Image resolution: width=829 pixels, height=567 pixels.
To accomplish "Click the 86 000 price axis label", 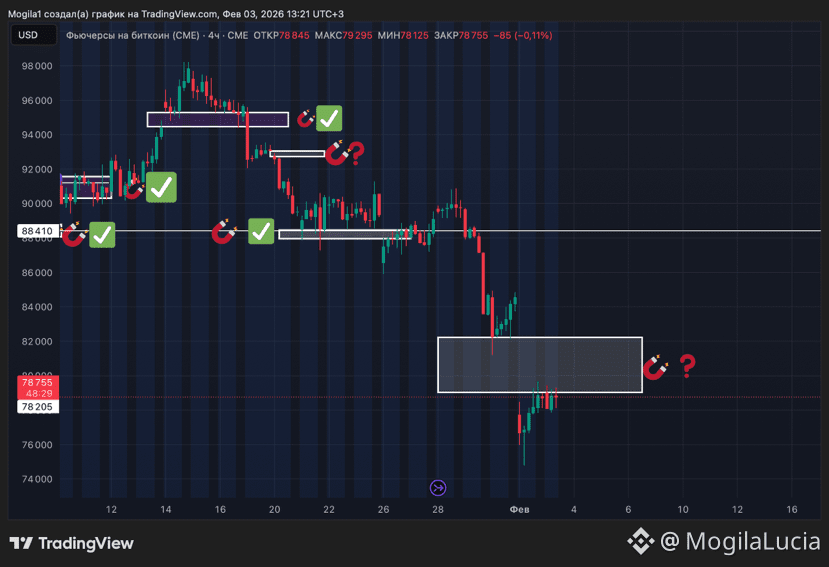I will [37, 273].
